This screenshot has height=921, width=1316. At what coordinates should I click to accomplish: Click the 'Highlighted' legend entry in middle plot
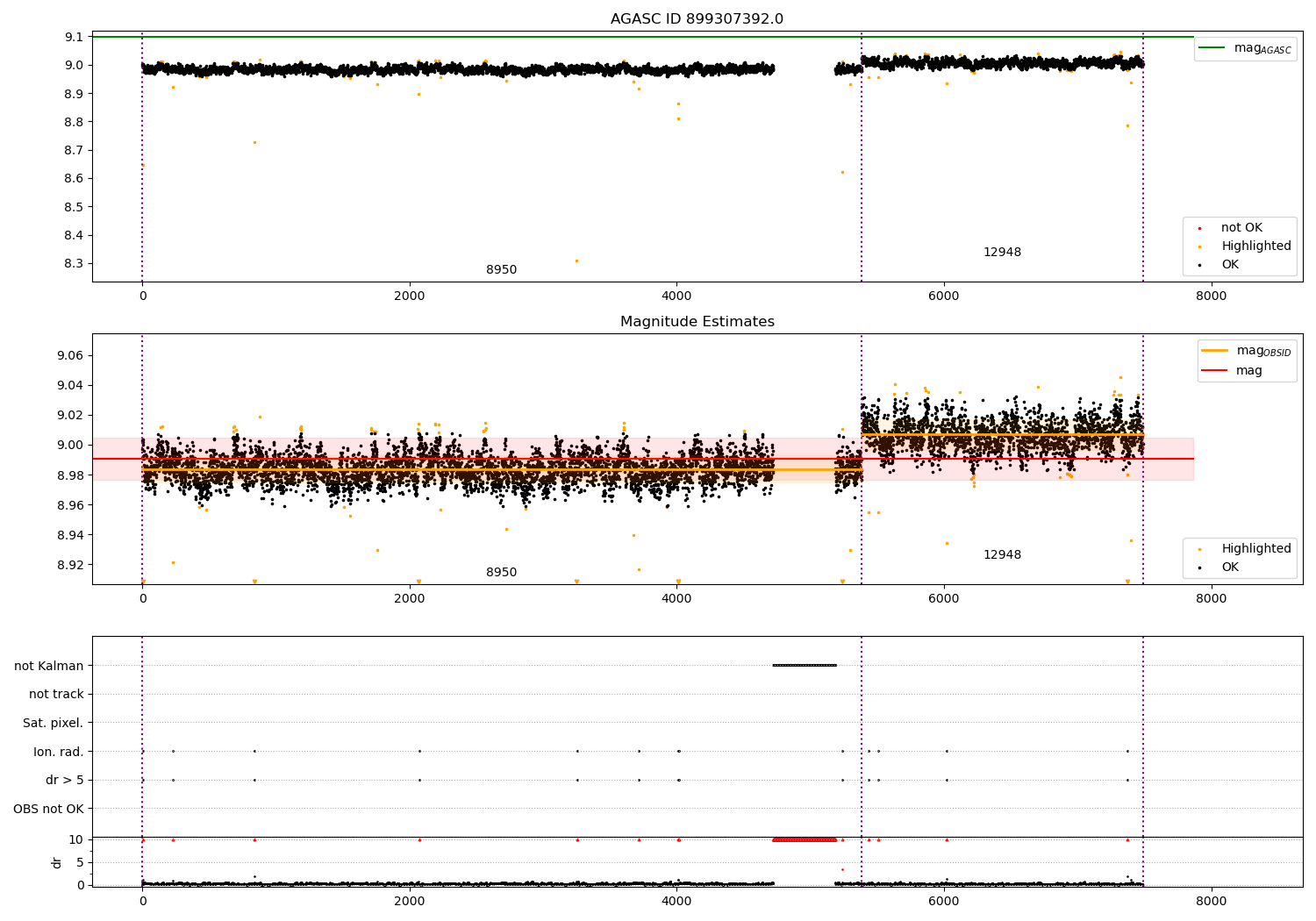1244,549
